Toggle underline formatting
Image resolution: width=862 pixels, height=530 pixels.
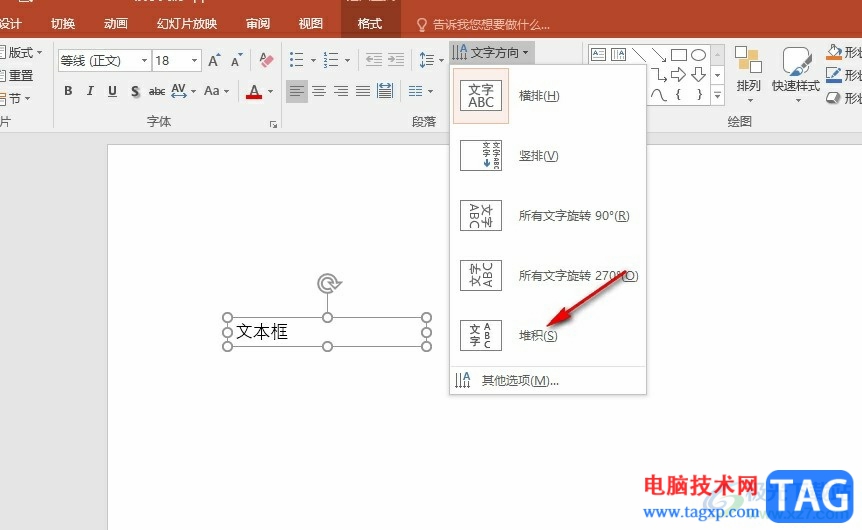(112, 91)
